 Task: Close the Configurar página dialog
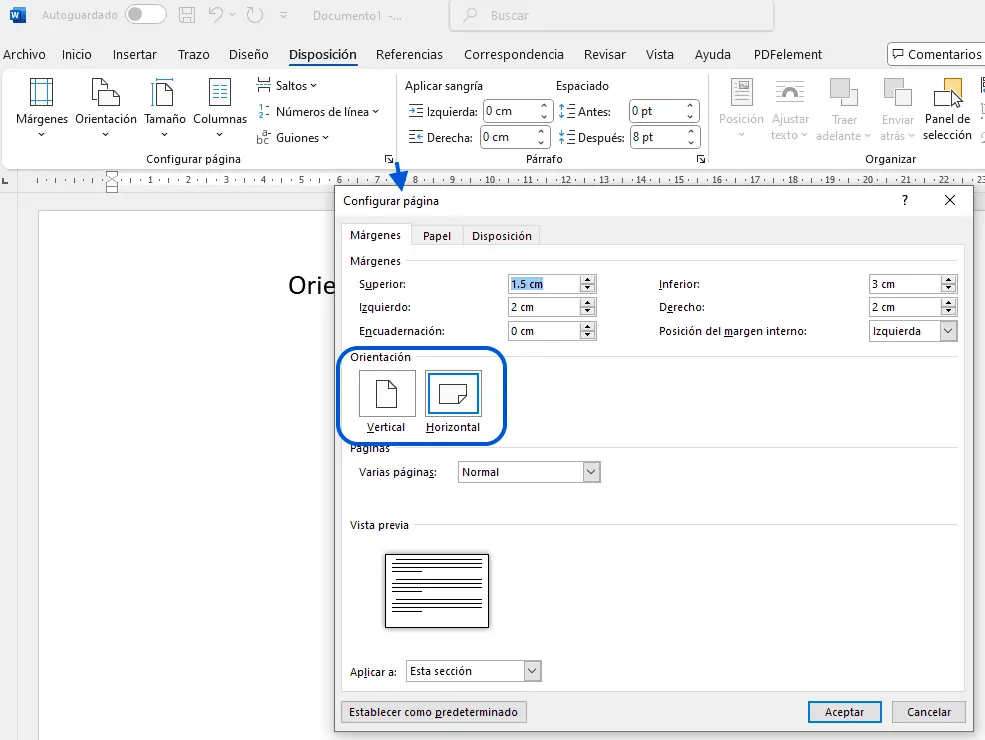click(x=950, y=200)
